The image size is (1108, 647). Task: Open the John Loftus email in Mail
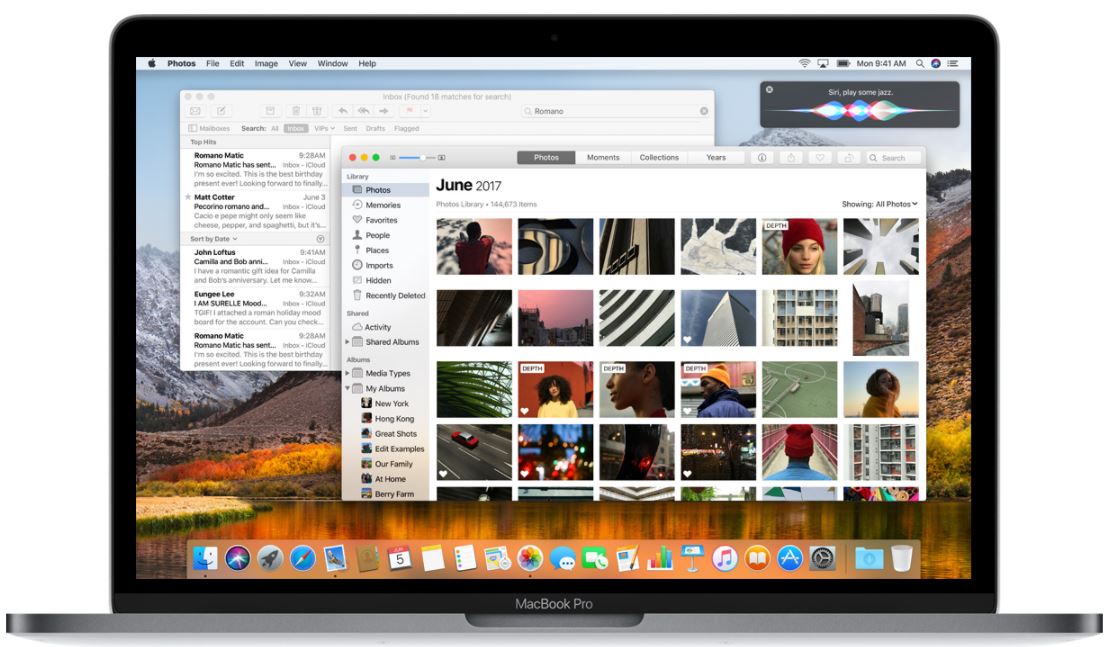pyautogui.click(x=256, y=266)
